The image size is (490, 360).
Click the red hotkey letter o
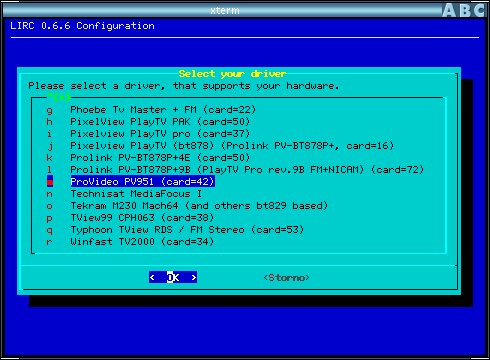click(x=50, y=206)
